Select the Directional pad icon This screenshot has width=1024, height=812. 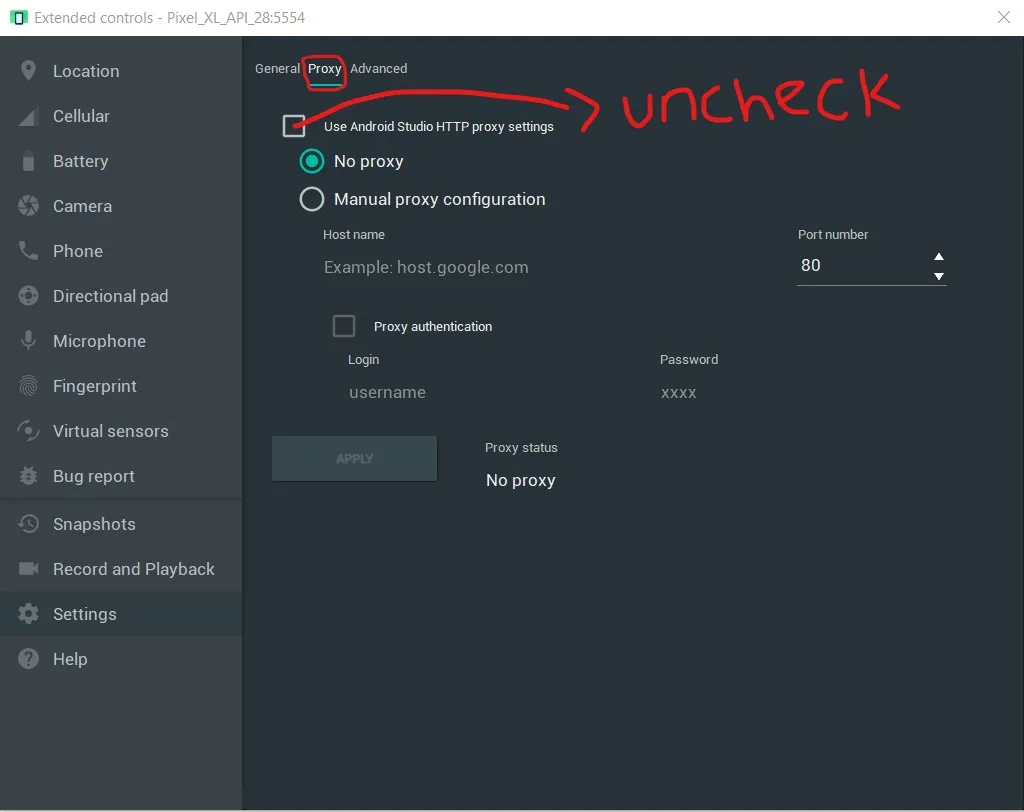(28, 296)
